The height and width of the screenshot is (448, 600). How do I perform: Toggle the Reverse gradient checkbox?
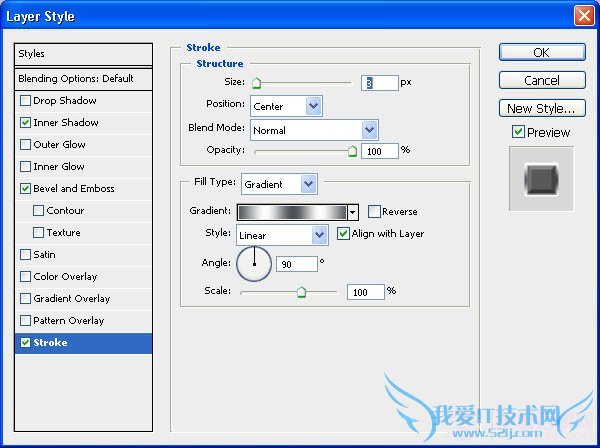374,212
